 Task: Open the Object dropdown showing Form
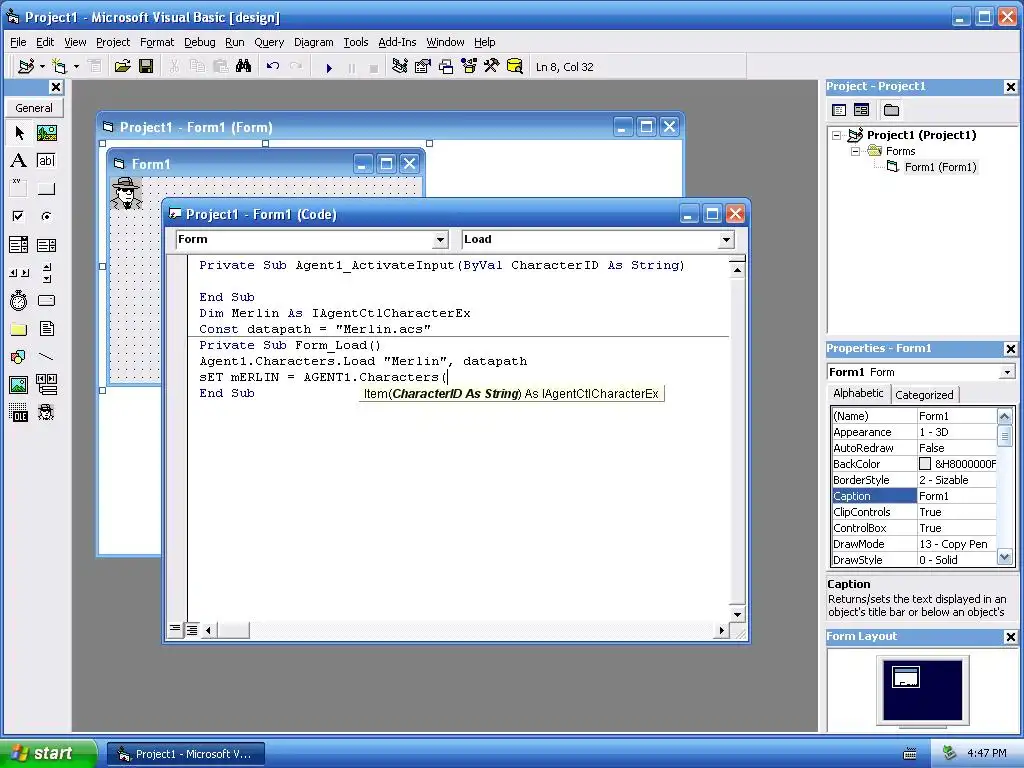point(440,240)
